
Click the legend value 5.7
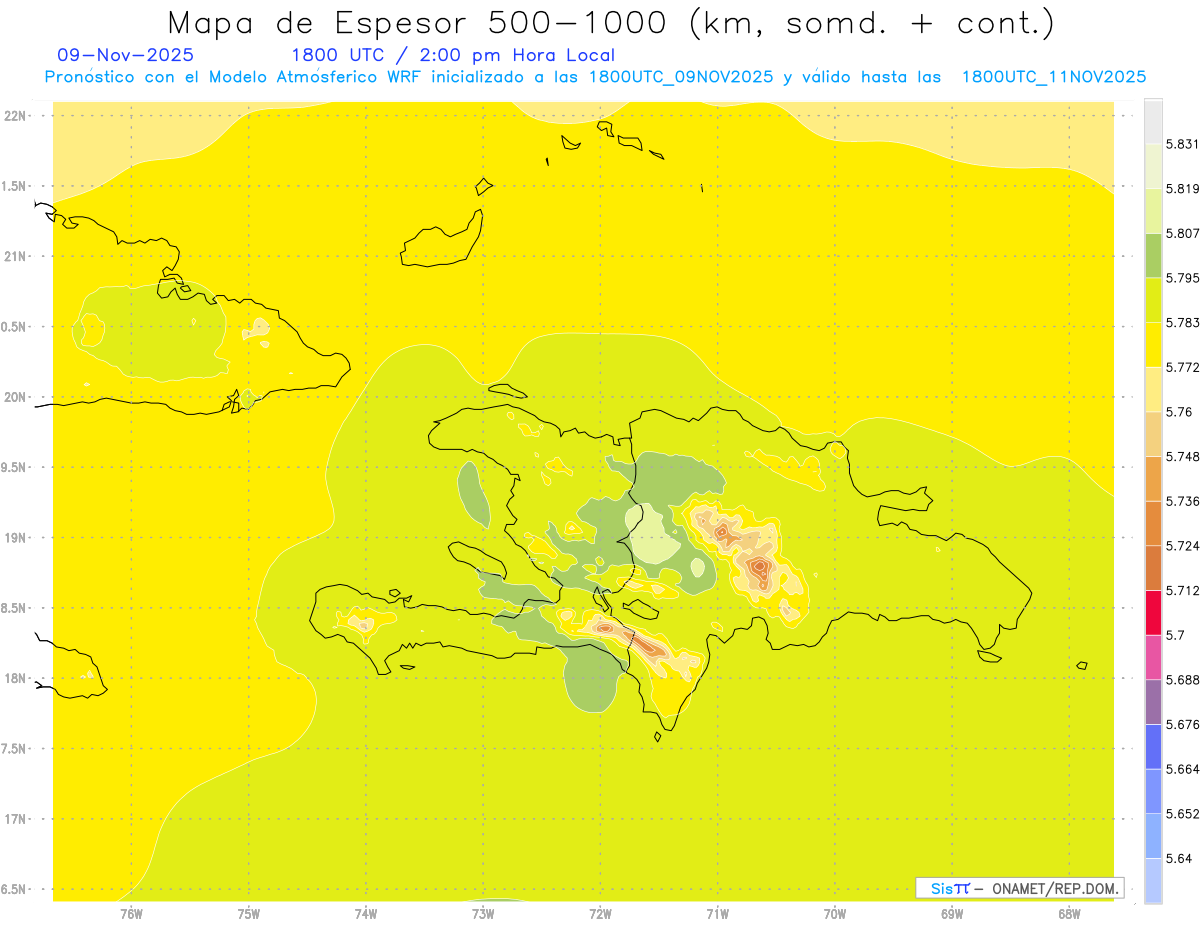coord(1175,635)
